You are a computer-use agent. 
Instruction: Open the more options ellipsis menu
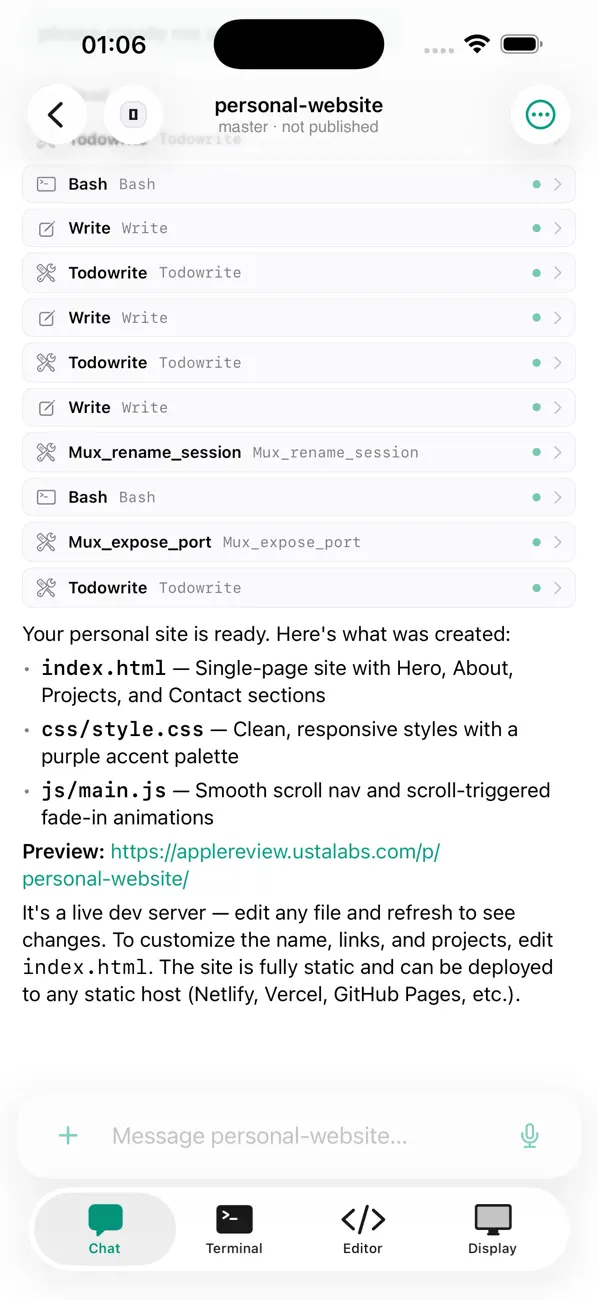click(540, 115)
